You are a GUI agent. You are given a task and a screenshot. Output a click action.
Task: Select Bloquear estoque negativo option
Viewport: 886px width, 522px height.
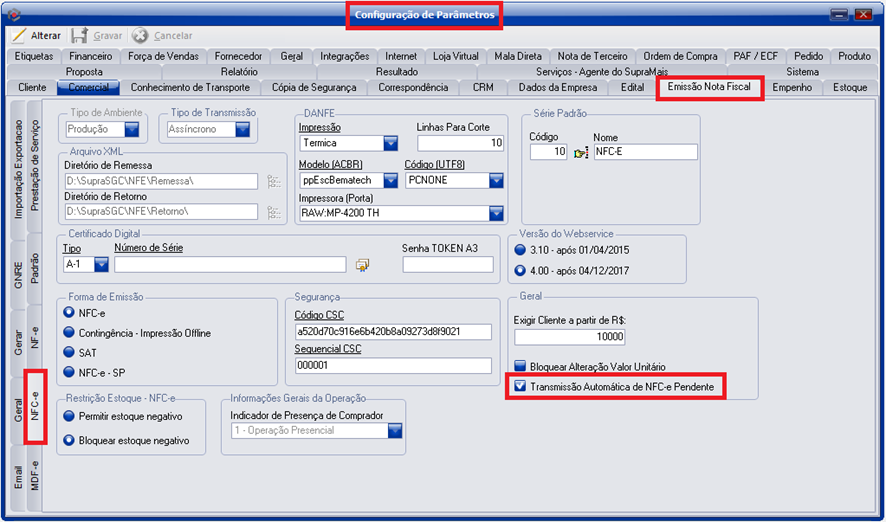70,440
